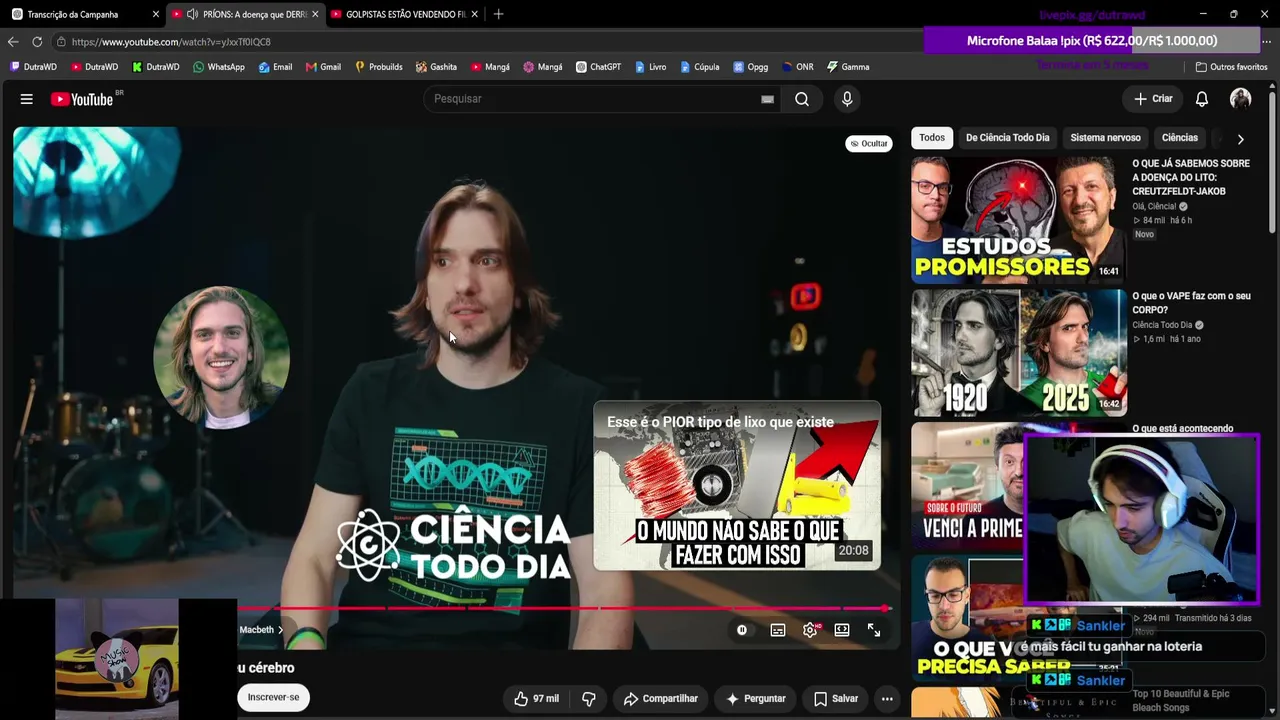Open a new browser tab
The image size is (1280, 720).
click(x=498, y=14)
